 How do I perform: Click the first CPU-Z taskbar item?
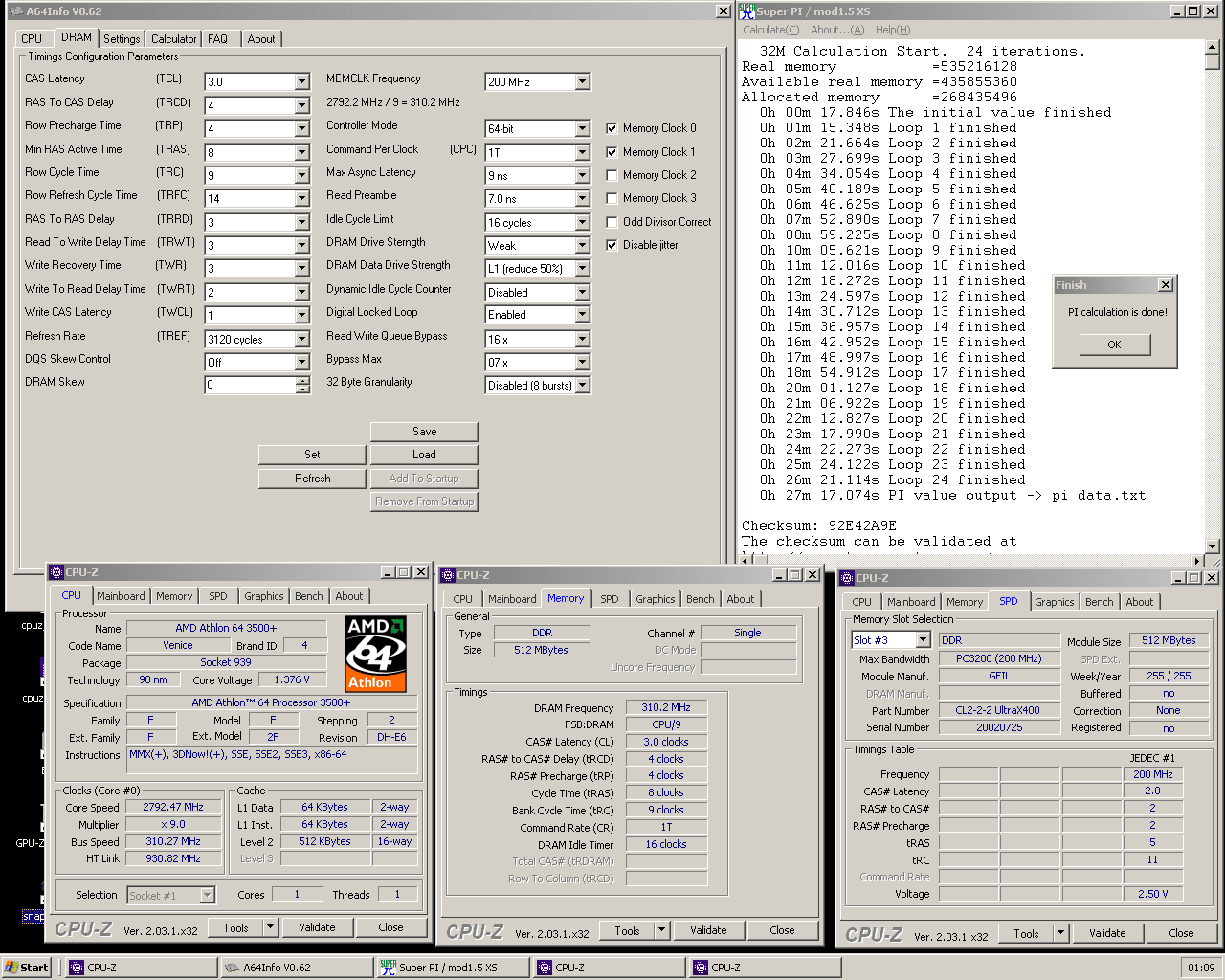pyautogui.click(x=141, y=968)
